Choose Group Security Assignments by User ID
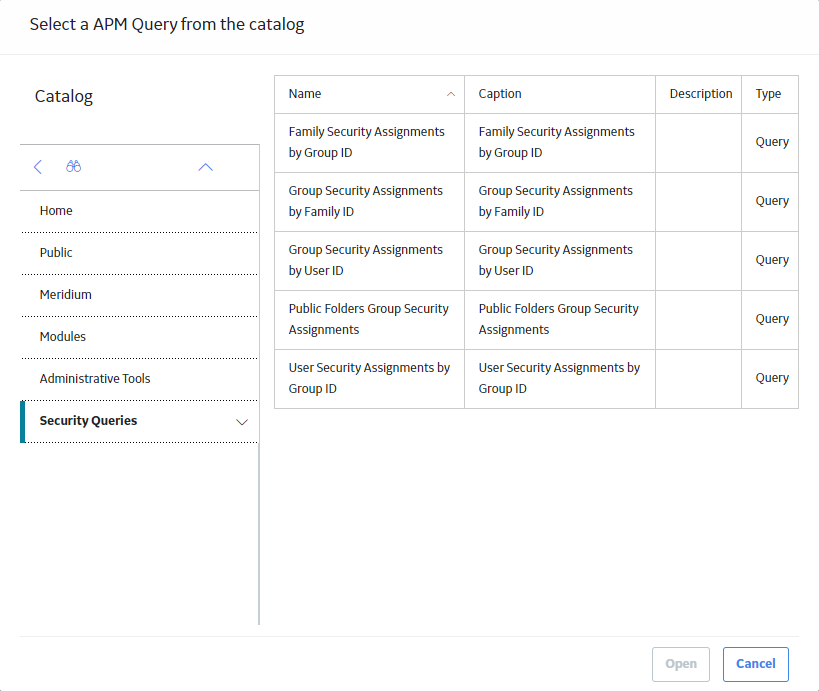Screen dimensions: 819x691 pos(536,261)
